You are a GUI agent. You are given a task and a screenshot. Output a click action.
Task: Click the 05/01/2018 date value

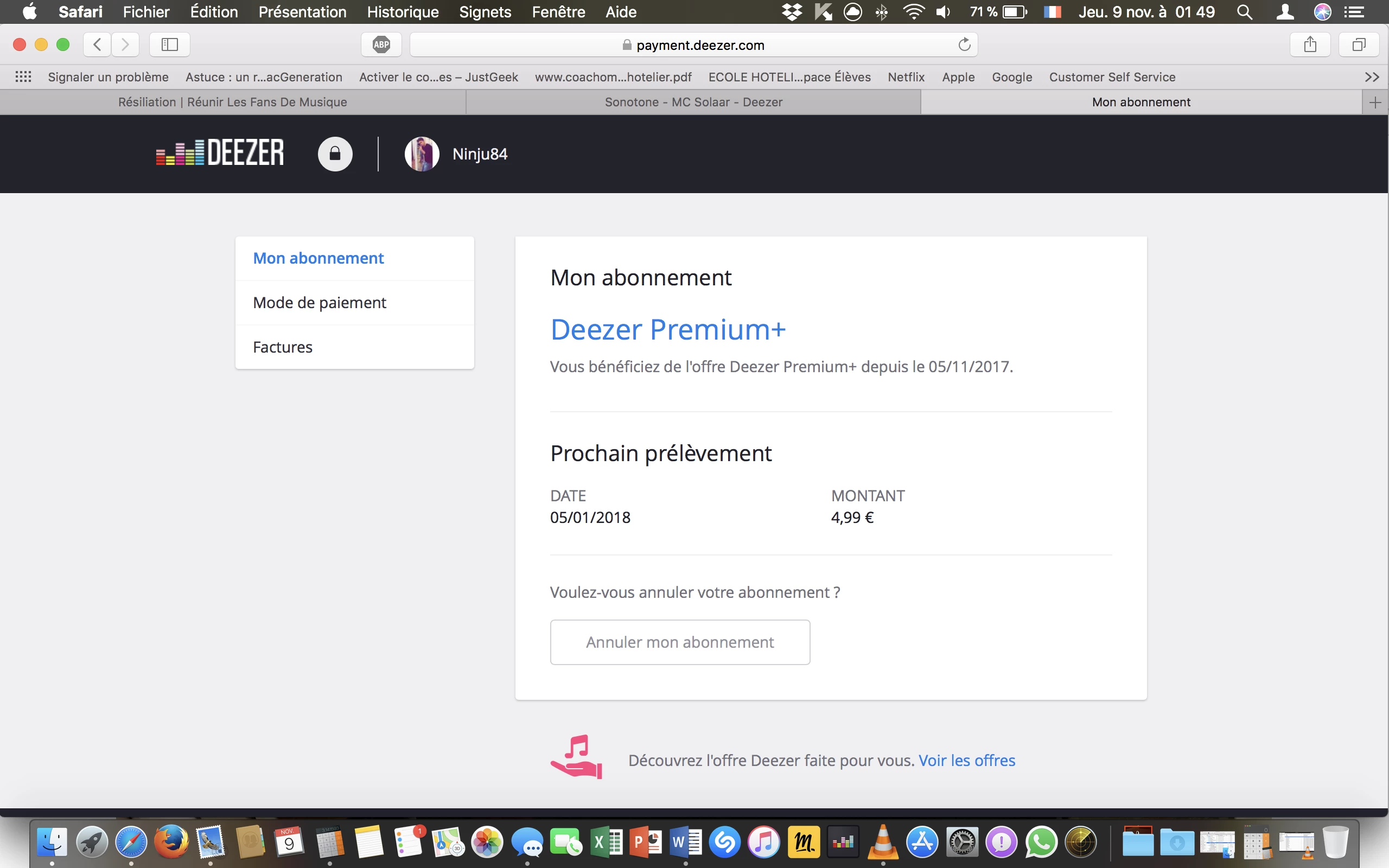[590, 517]
